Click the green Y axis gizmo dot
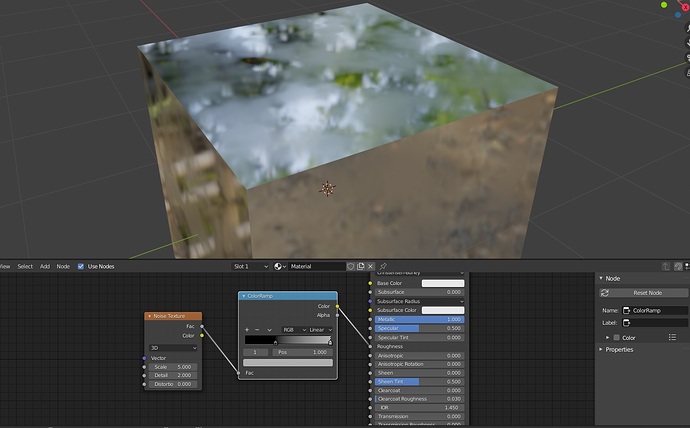The height and width of the screenshot is (428, 690). (x=664, y=5)
